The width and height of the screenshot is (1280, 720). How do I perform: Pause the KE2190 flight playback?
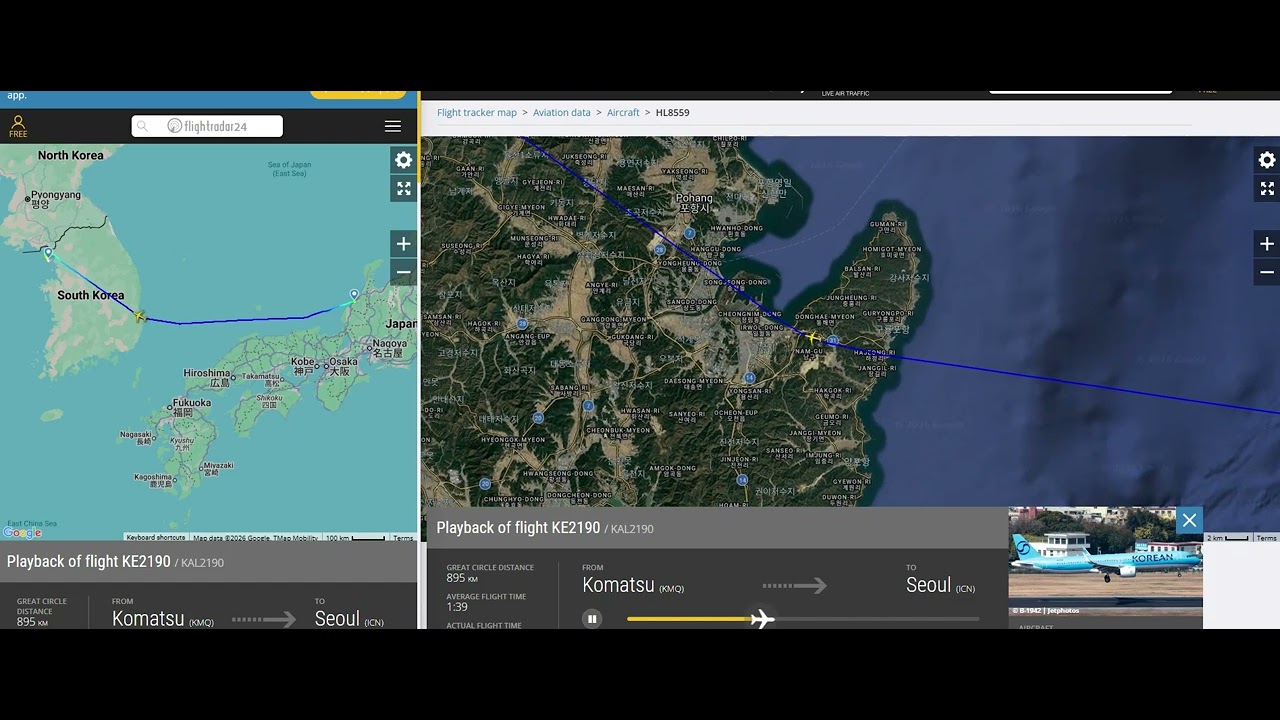(592, 619)
